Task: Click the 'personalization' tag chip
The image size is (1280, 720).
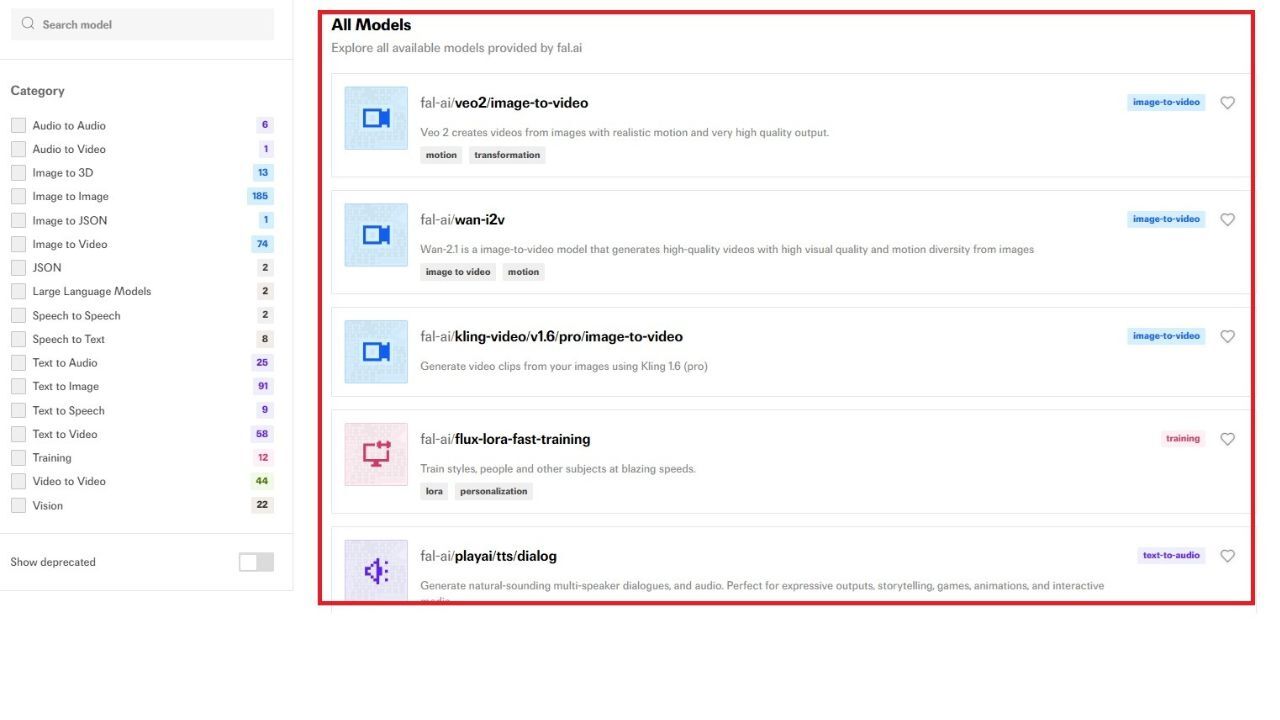Action: pyautogui.click(x=493, y=492)
